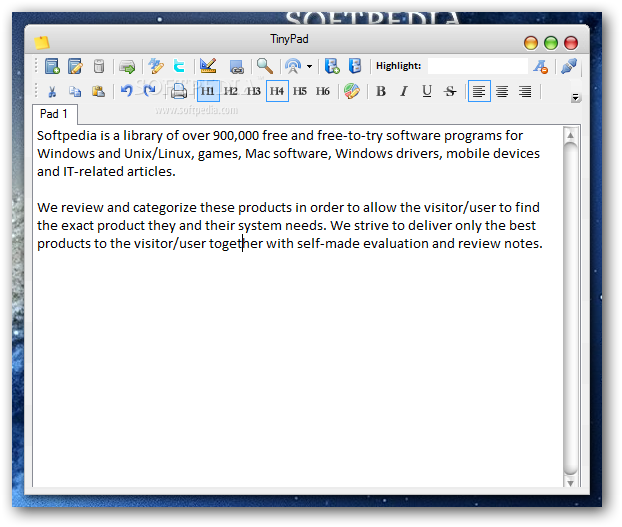The height and width of the screenshot is (527, 622).
Task: Click the word 'evaluation' in the text
Action: tap(395, 243)
